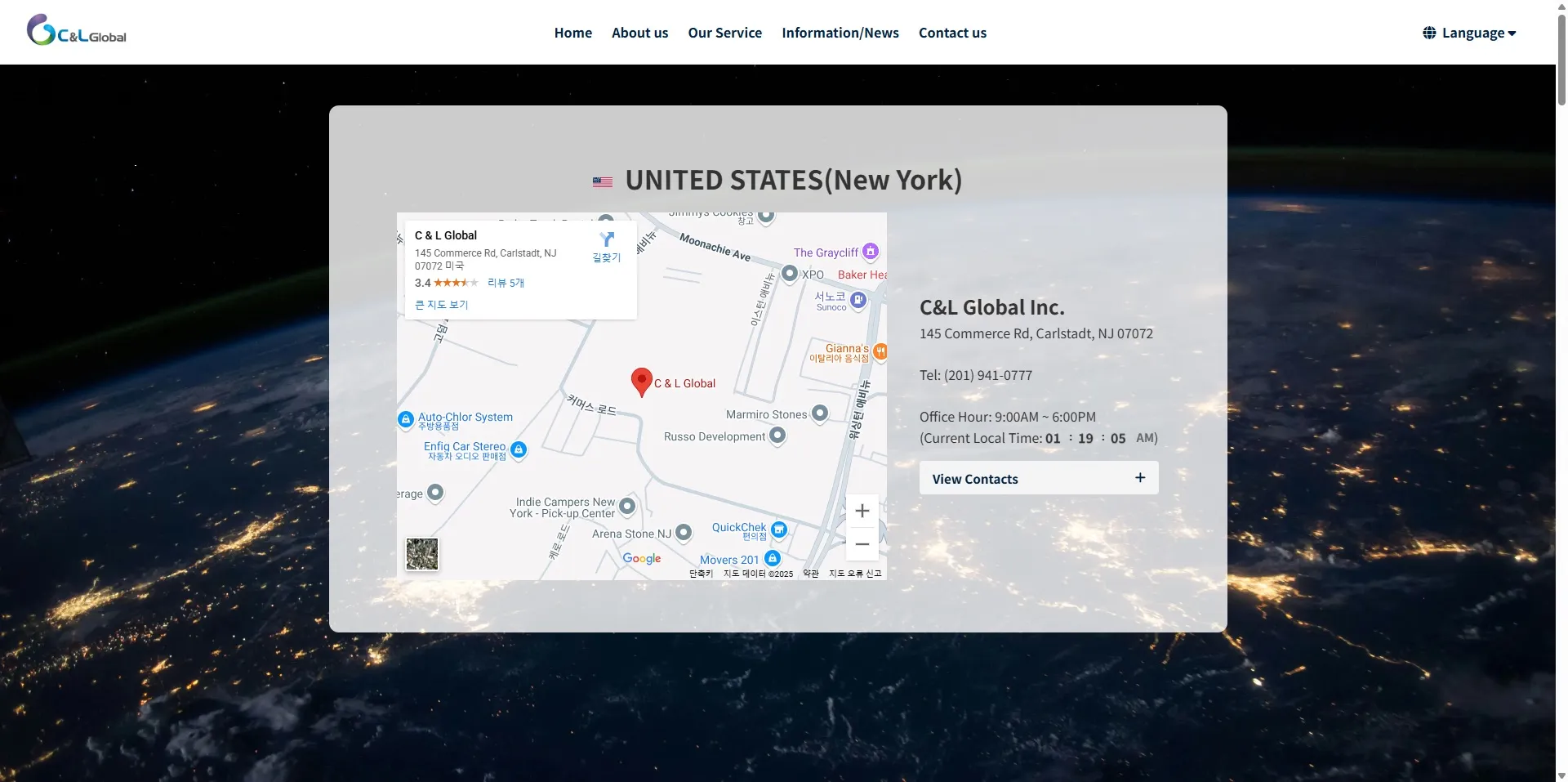The image size is (1568, 782).
Task: Click the address '145 Commerce Rd, Carlstadt, NJ 07072'
Action: (x=1036, y=333)
